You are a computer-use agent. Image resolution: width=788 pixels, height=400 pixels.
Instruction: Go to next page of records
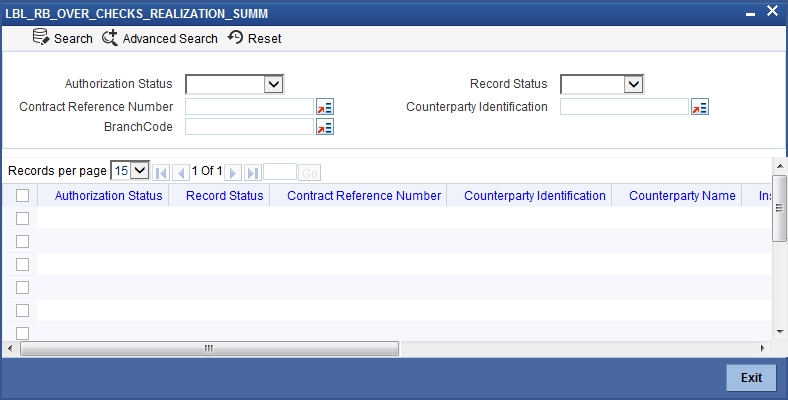click(x=233, y=173)
